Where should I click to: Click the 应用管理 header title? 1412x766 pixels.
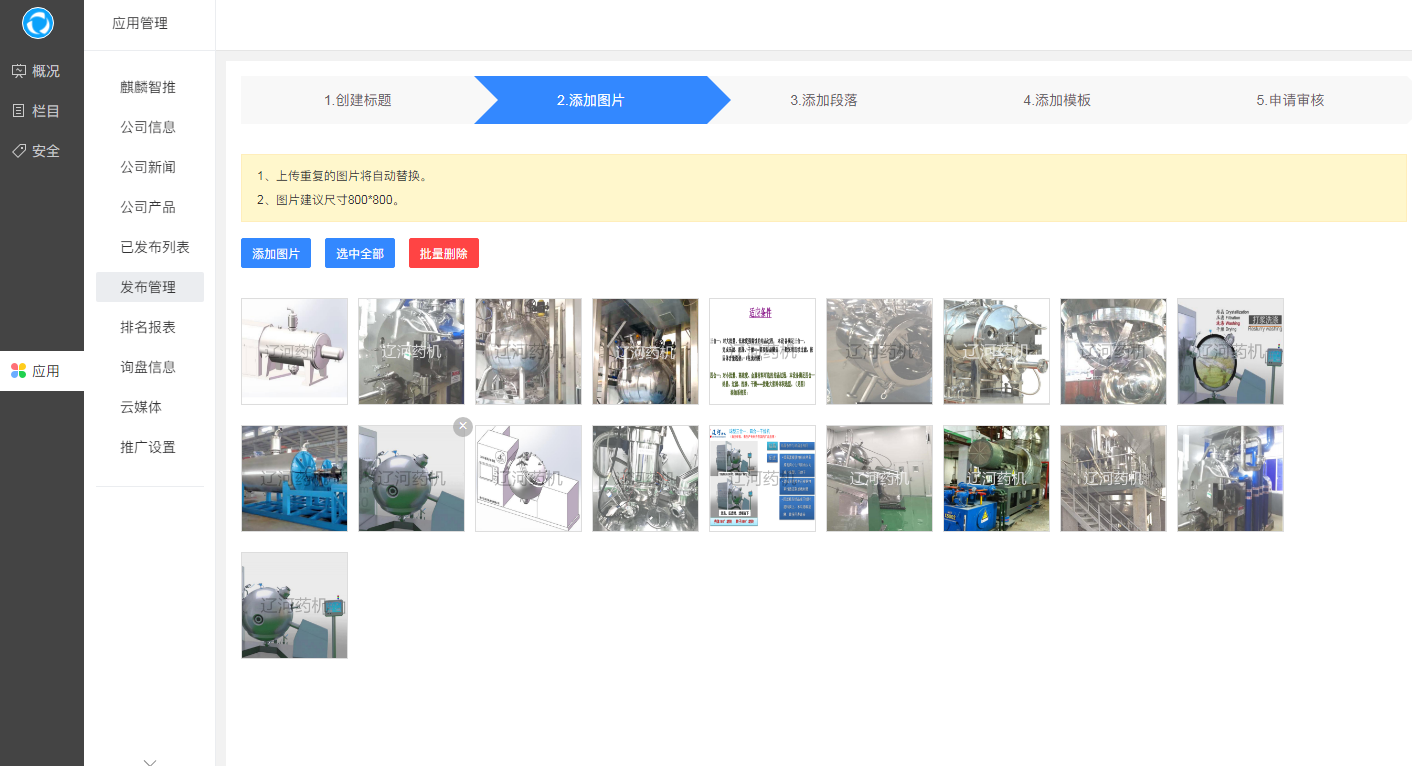click(140, 24)
